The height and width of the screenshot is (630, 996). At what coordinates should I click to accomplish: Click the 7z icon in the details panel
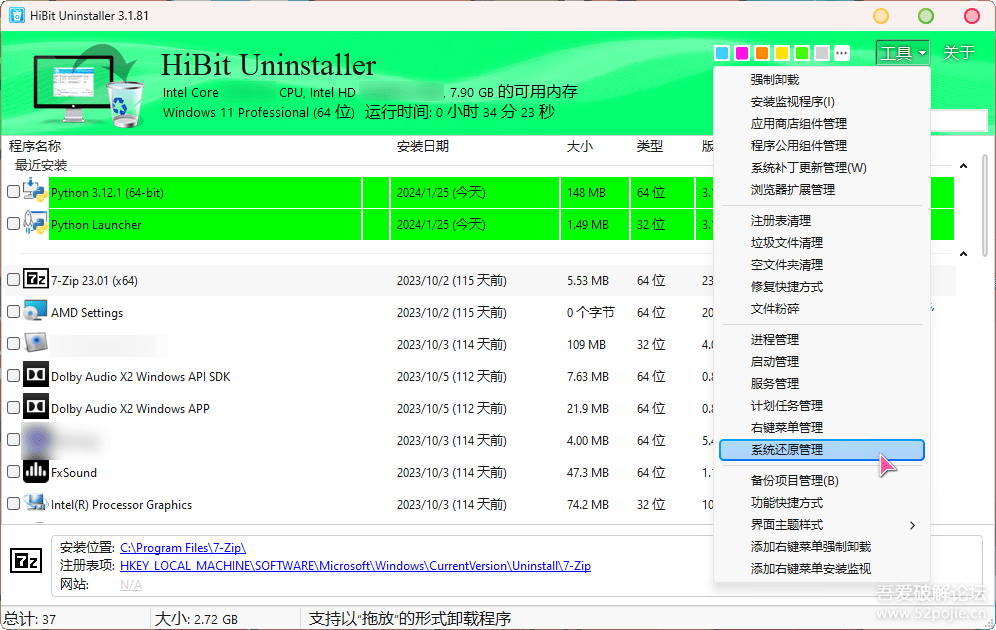pyautogui.click(x=26, y=561)
